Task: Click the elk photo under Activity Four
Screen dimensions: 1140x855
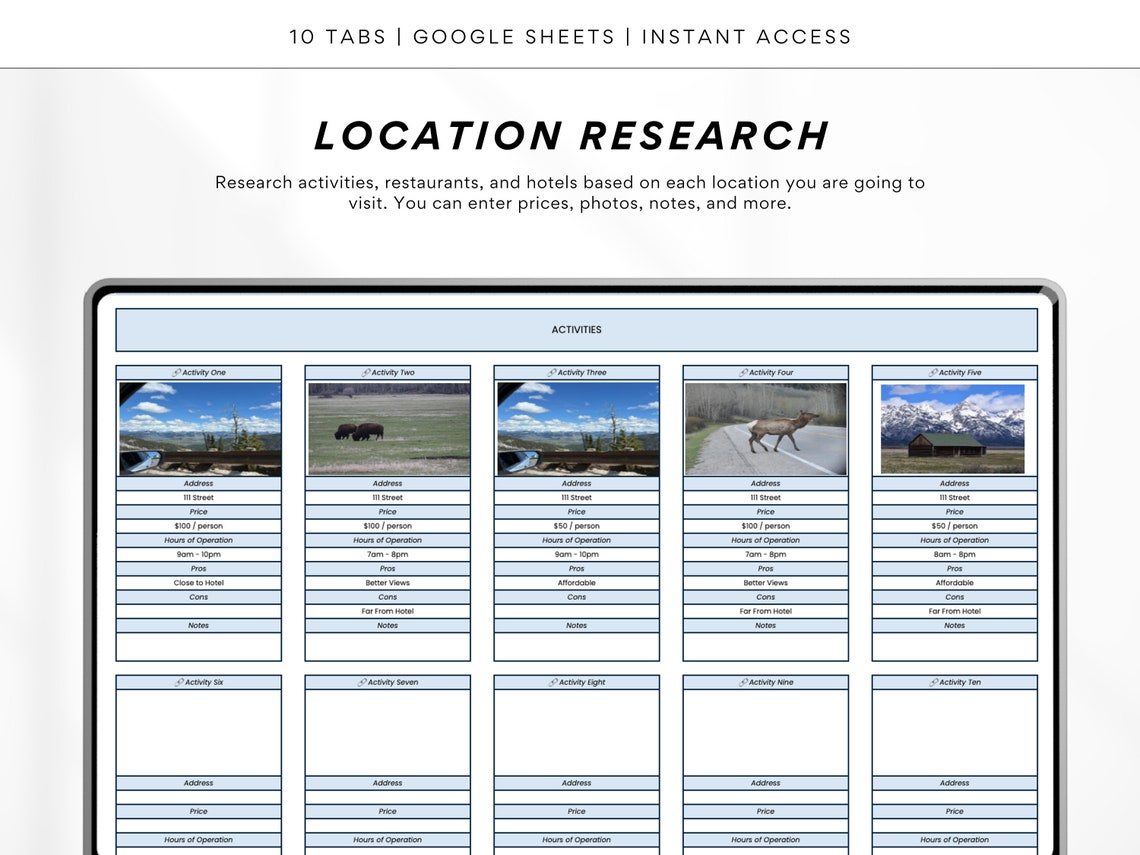Action: tap(765, 425)
